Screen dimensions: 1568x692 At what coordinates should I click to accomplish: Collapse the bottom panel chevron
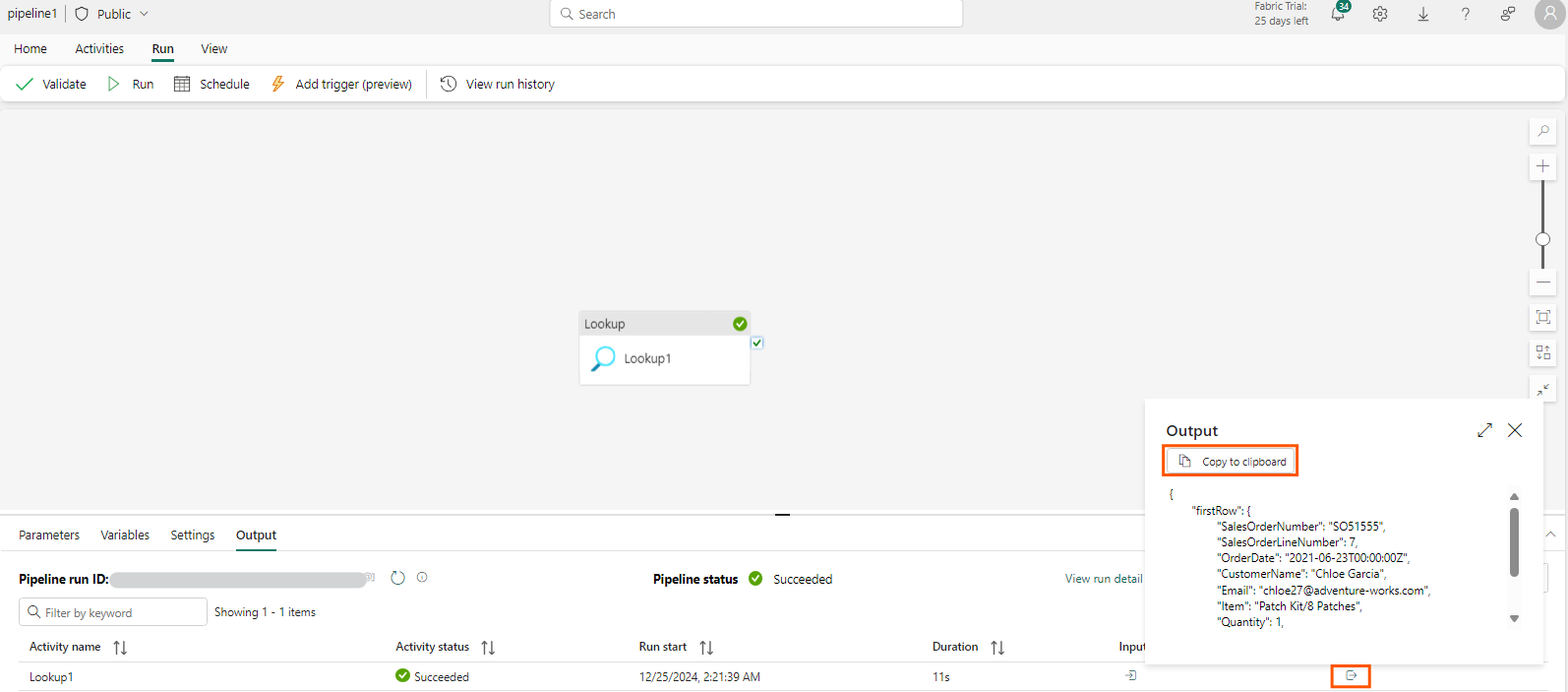(1550, 535)
